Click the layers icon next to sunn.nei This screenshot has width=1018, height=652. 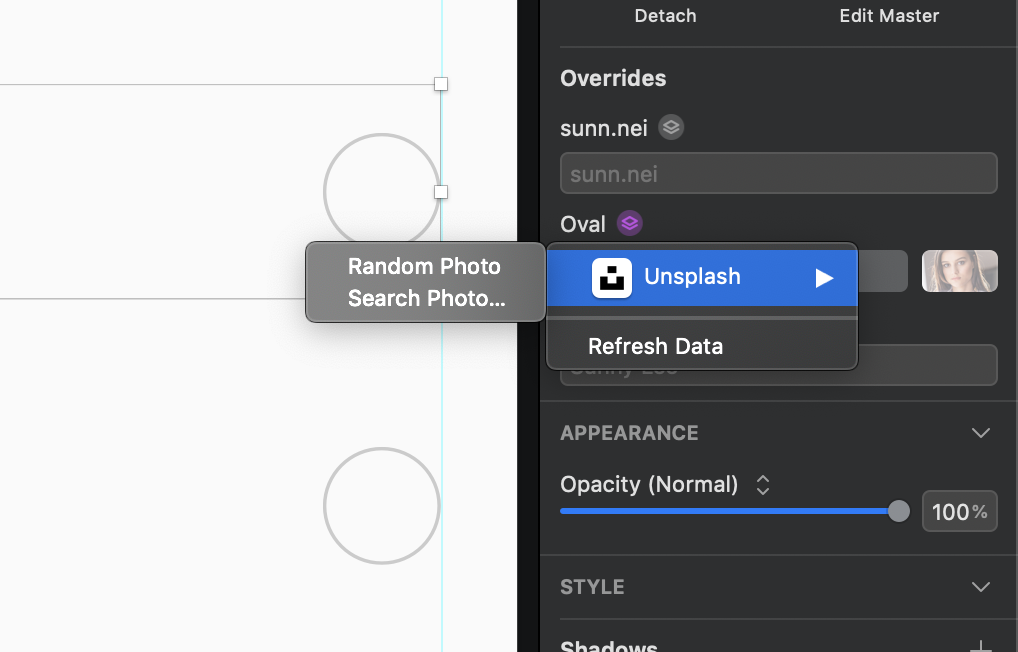(671, 128)
